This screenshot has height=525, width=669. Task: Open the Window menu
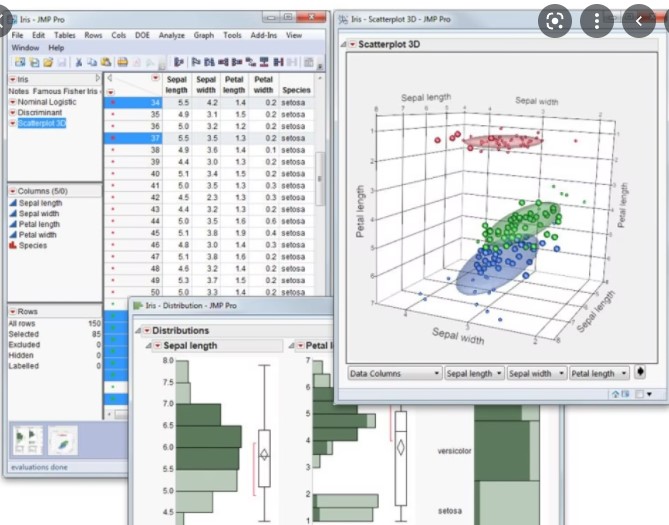tap(25, 47)
